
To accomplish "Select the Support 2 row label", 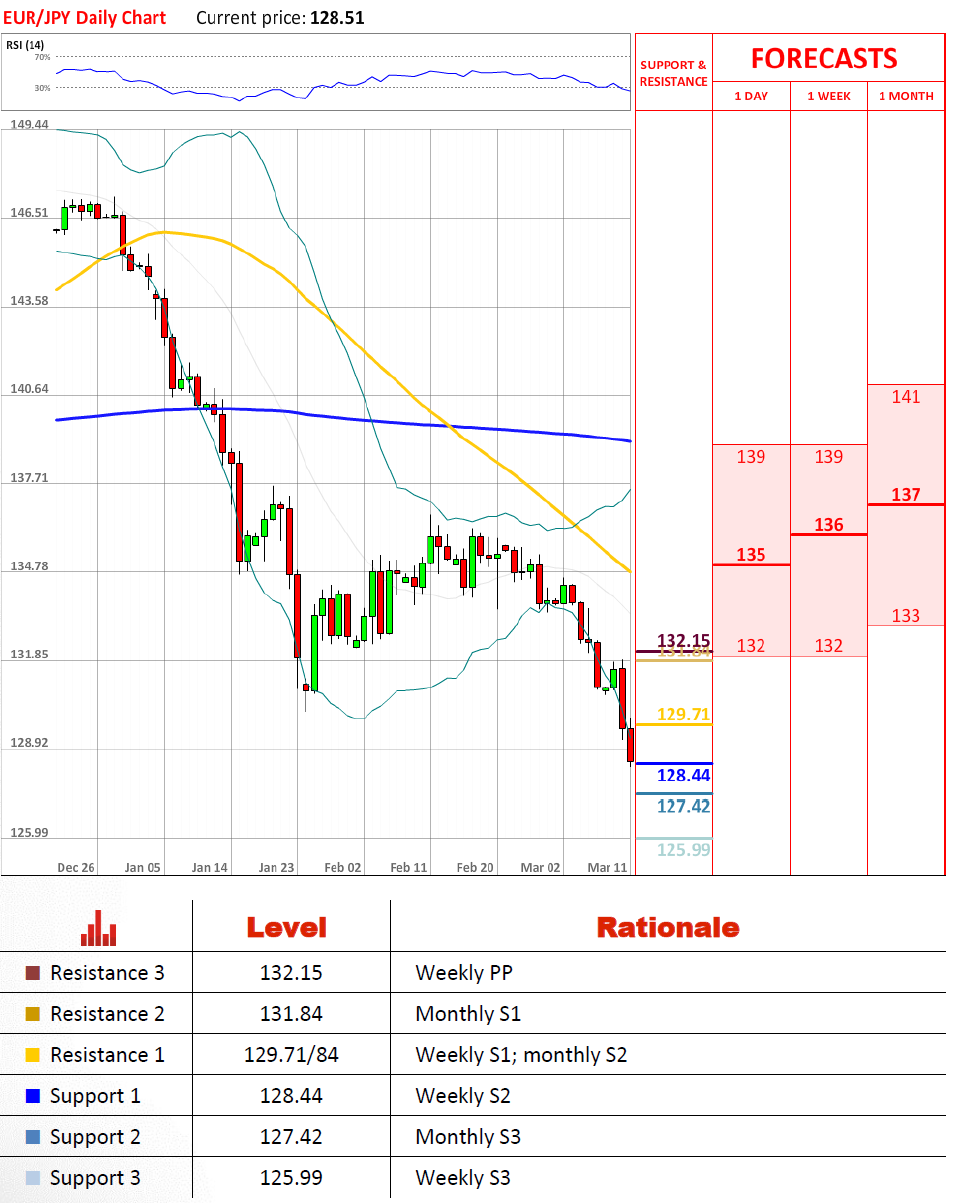I will 95,1137.
